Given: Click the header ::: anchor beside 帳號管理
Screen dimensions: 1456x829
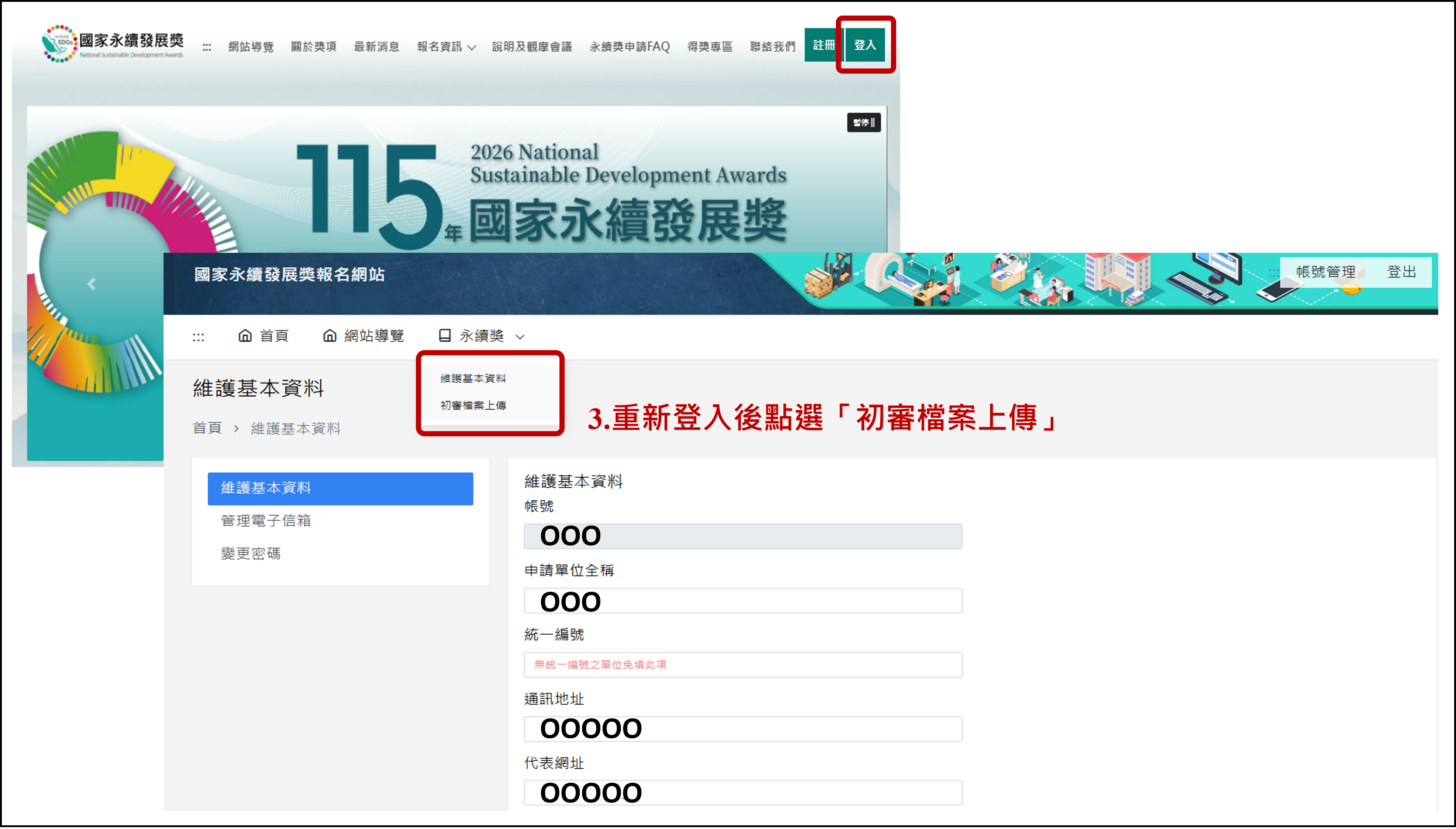Looking at the screenshot, I should click(1273, 273).
